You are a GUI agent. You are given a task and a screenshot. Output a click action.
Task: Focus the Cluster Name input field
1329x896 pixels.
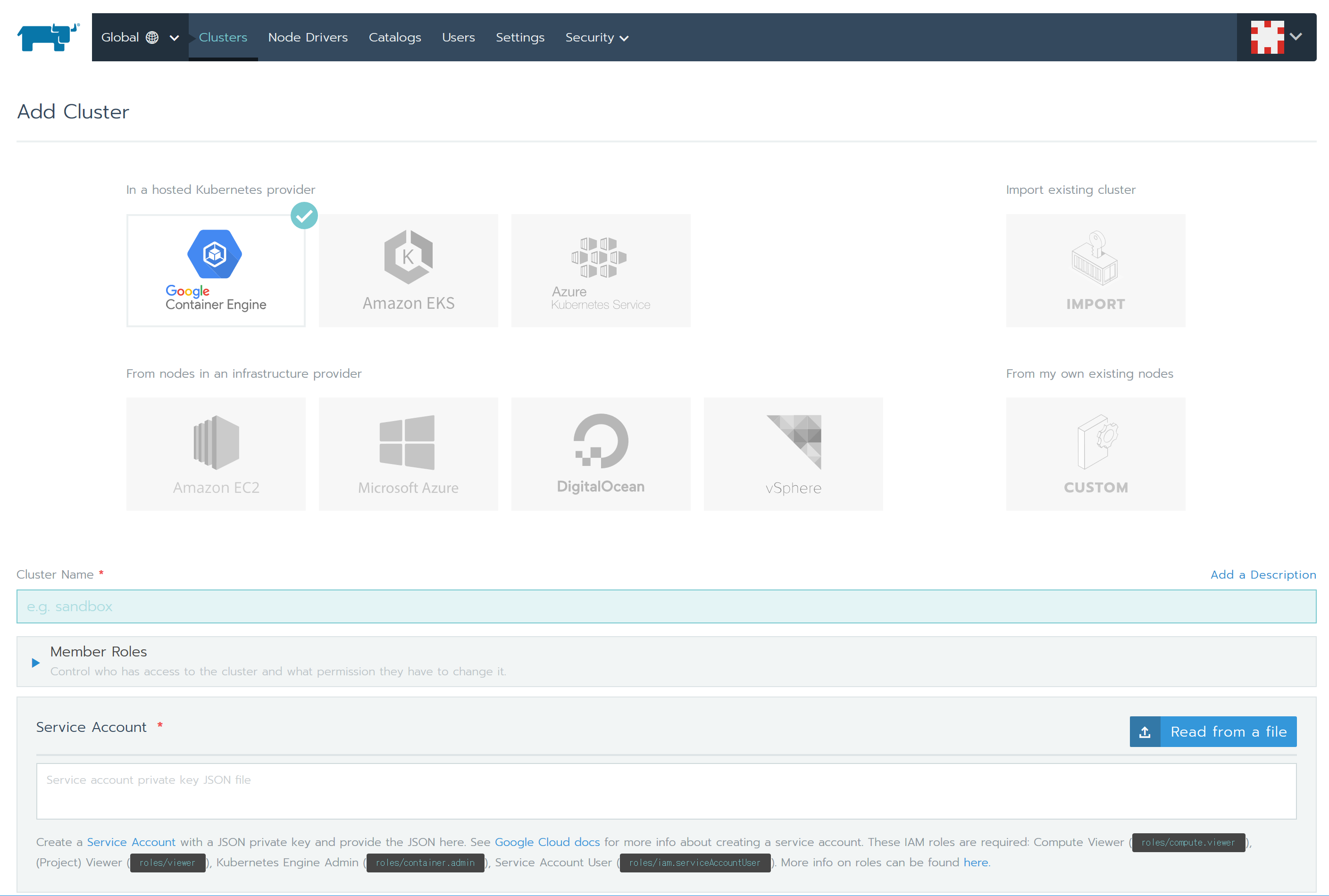click(666, 606)
